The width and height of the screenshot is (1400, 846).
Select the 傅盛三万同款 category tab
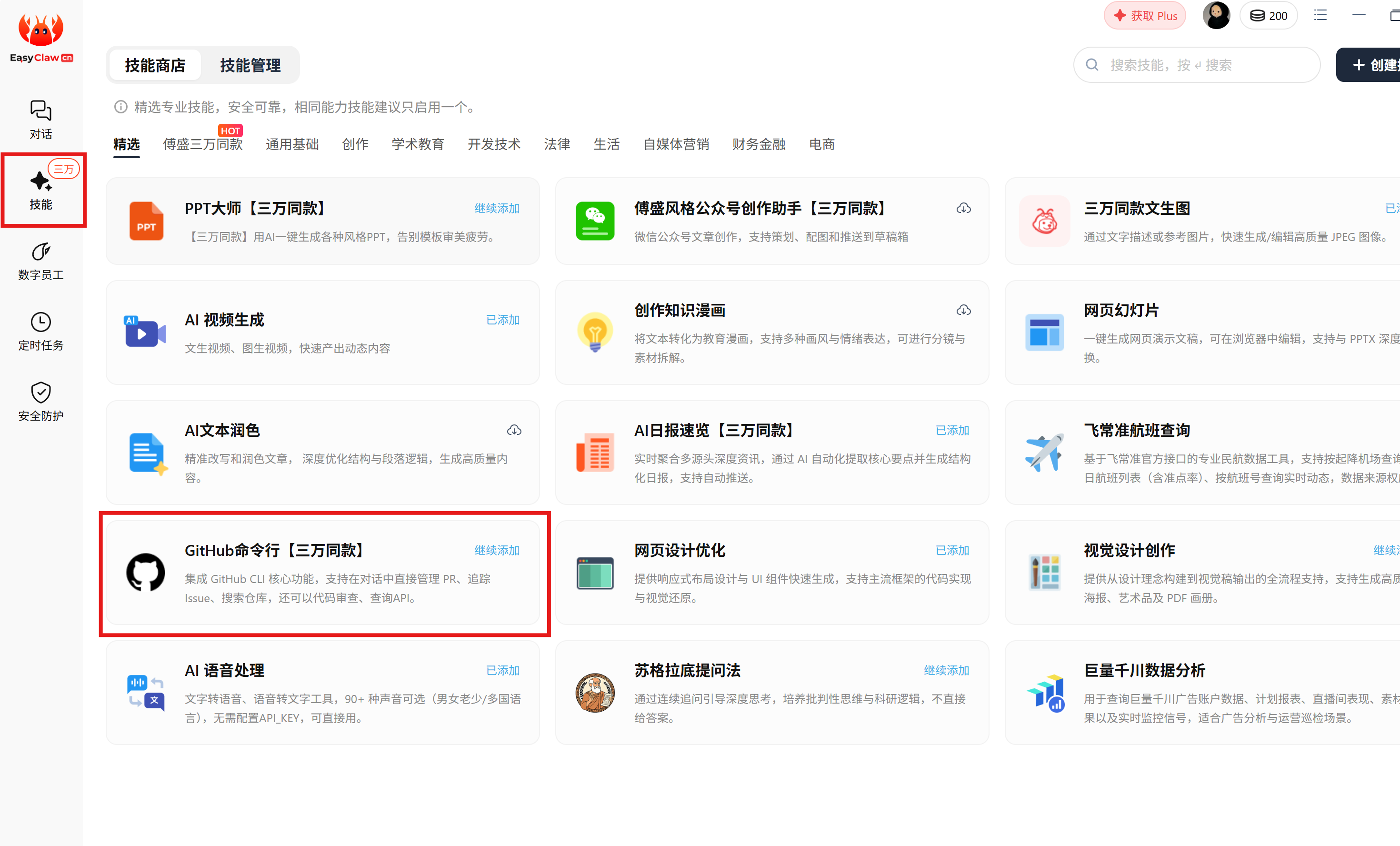pos(203,144)
